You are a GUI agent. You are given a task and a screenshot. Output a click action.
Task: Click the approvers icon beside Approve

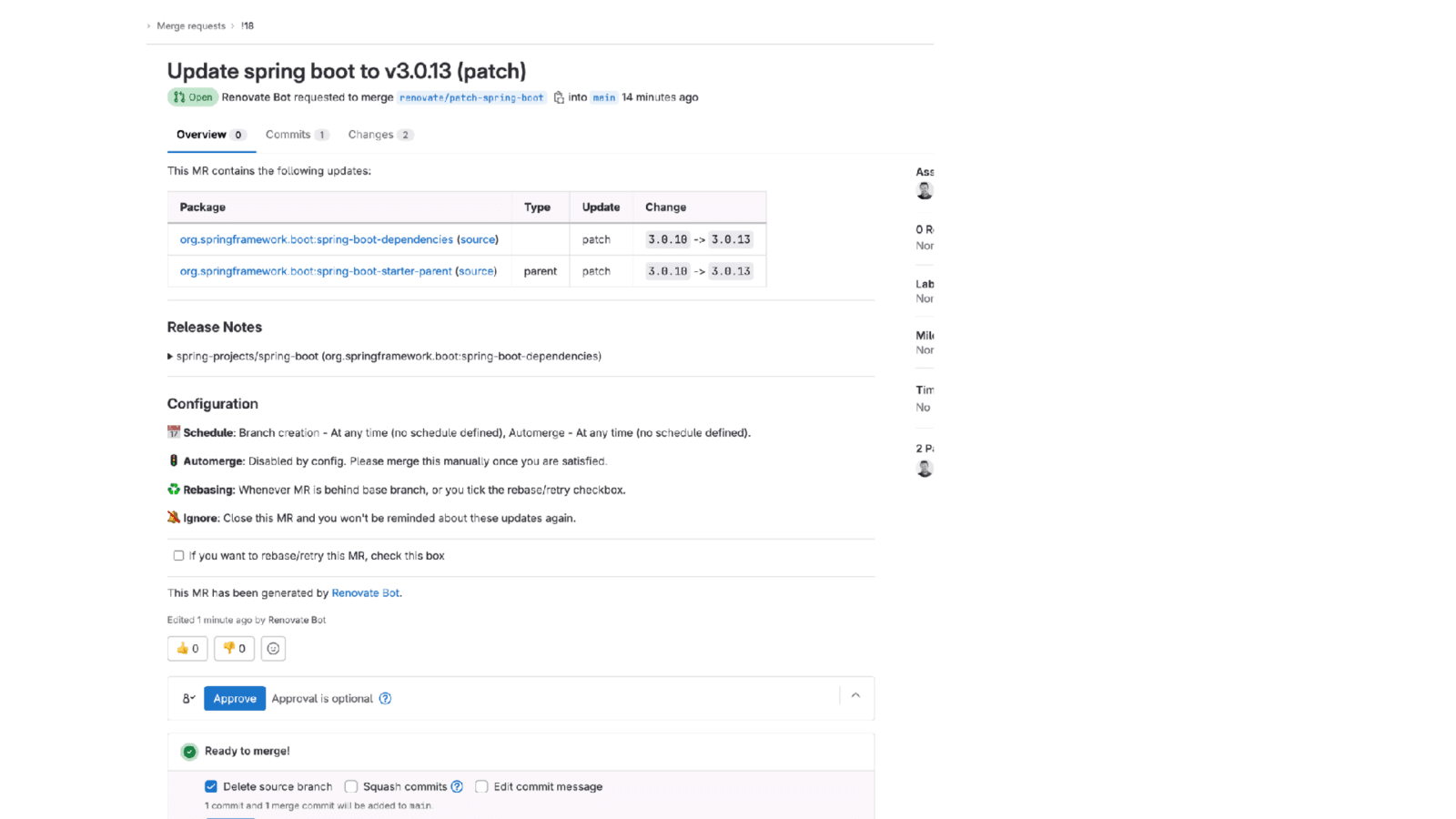(x=188, y=699)
